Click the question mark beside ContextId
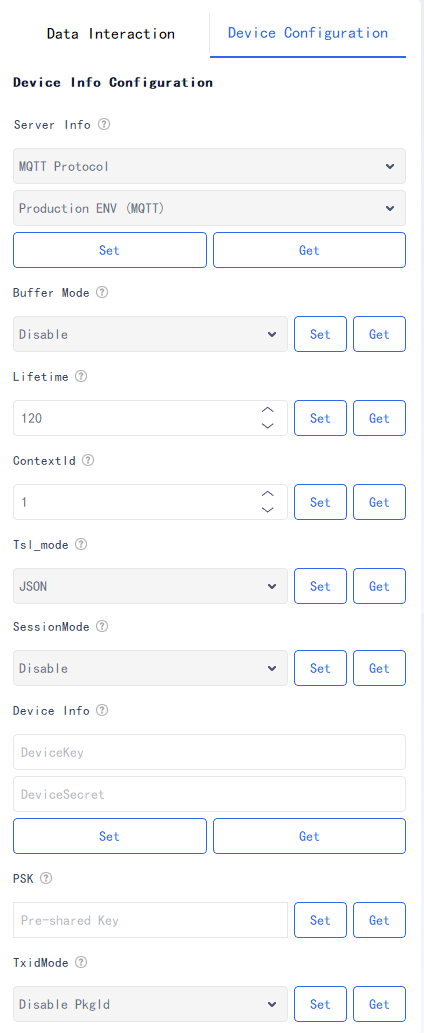The height and width of the screenshot is (1033, 424). tap(88, 461)
